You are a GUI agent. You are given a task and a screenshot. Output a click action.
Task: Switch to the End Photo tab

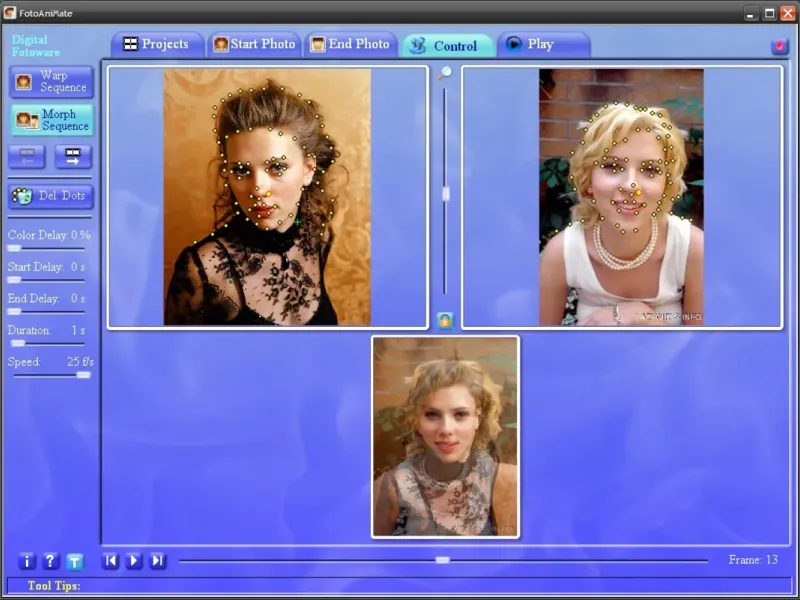[351, 44]
